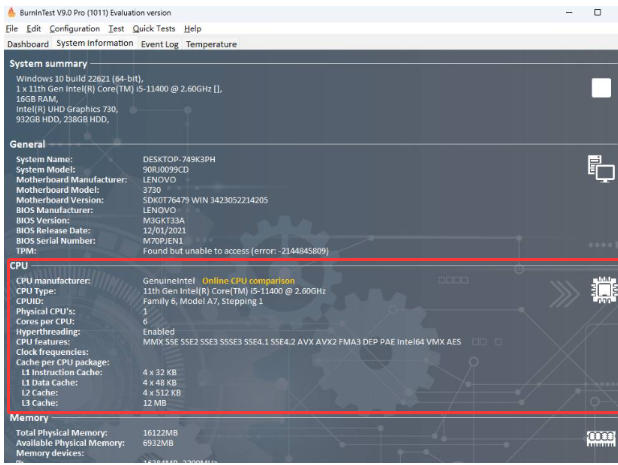Screen dimensions: 618x465
Task: Click the white square icon in System summary
Action: point(600,88)
